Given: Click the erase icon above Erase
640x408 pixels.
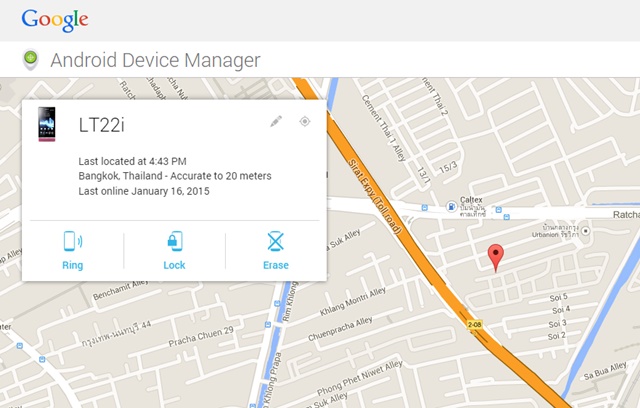Looking at the screenshot, I should click(275, 241).
